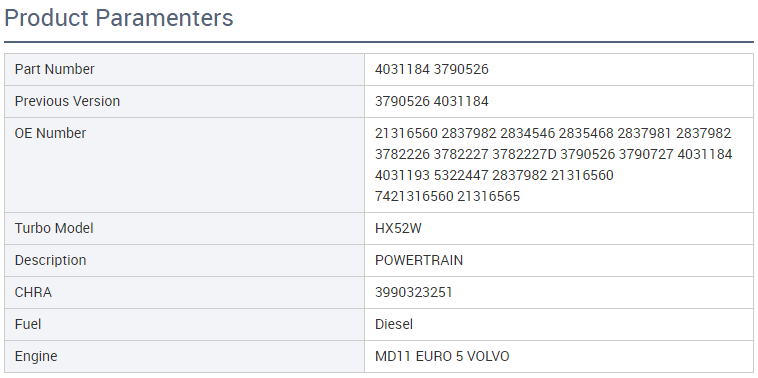This screenshot has height=378, width=758.
Task: Click OE number 7421316560 in the last line
Action: (x=414, y=197)
